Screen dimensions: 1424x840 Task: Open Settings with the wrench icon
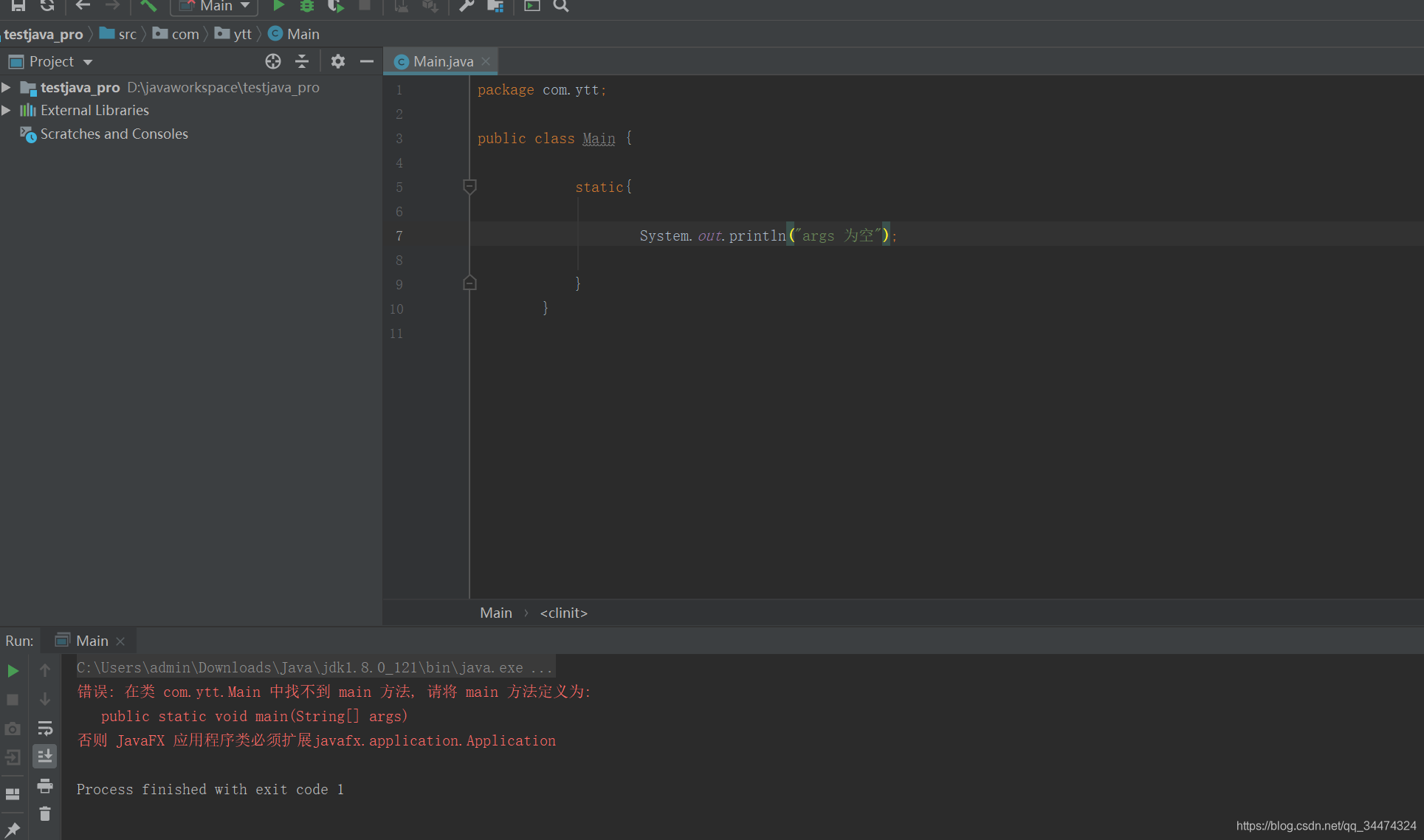[x=466, y=5]
